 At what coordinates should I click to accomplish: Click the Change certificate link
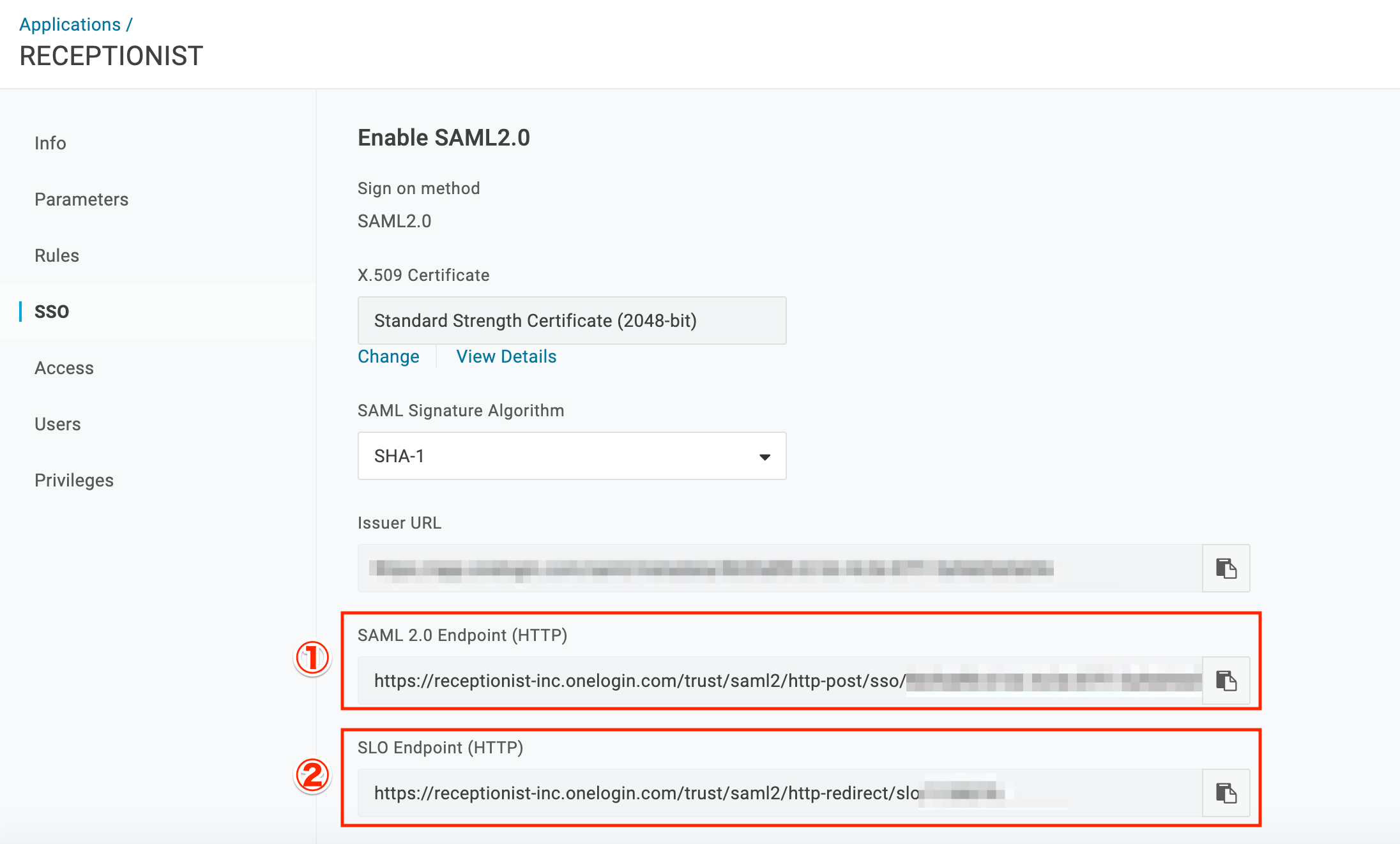coord(388,356)
